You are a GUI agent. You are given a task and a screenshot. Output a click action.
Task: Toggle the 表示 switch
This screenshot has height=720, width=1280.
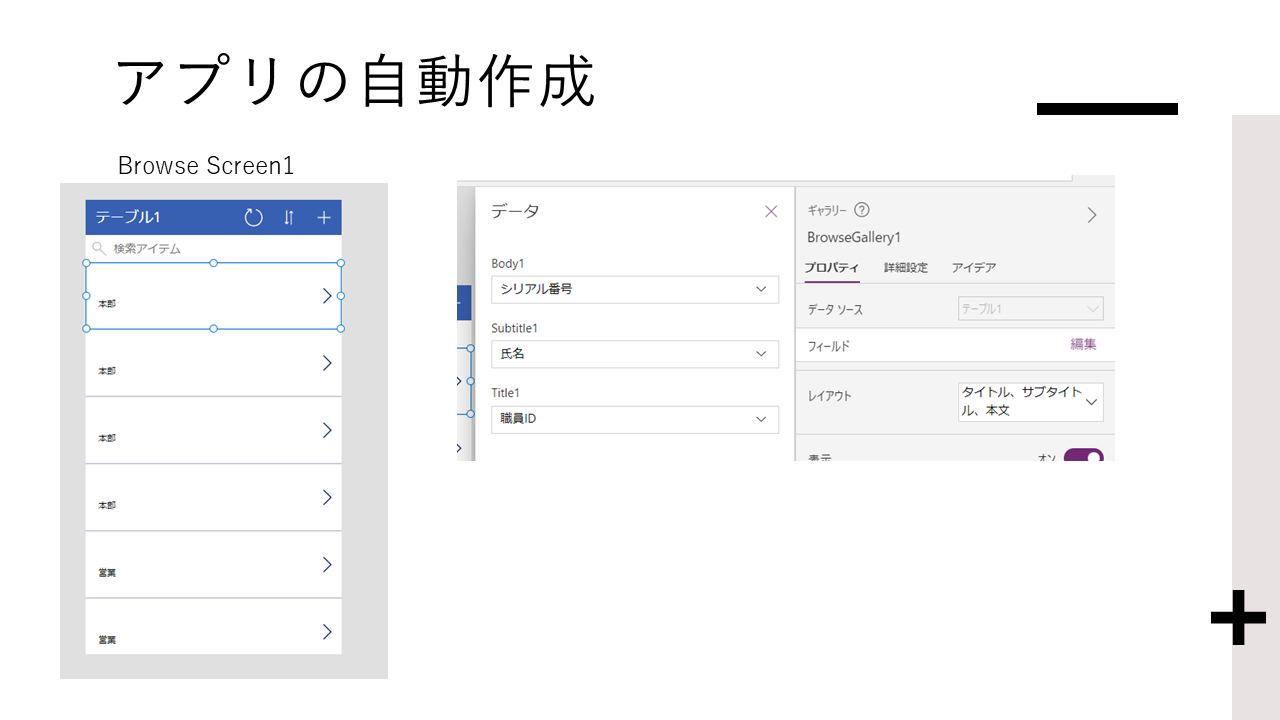click(1083, 456)
